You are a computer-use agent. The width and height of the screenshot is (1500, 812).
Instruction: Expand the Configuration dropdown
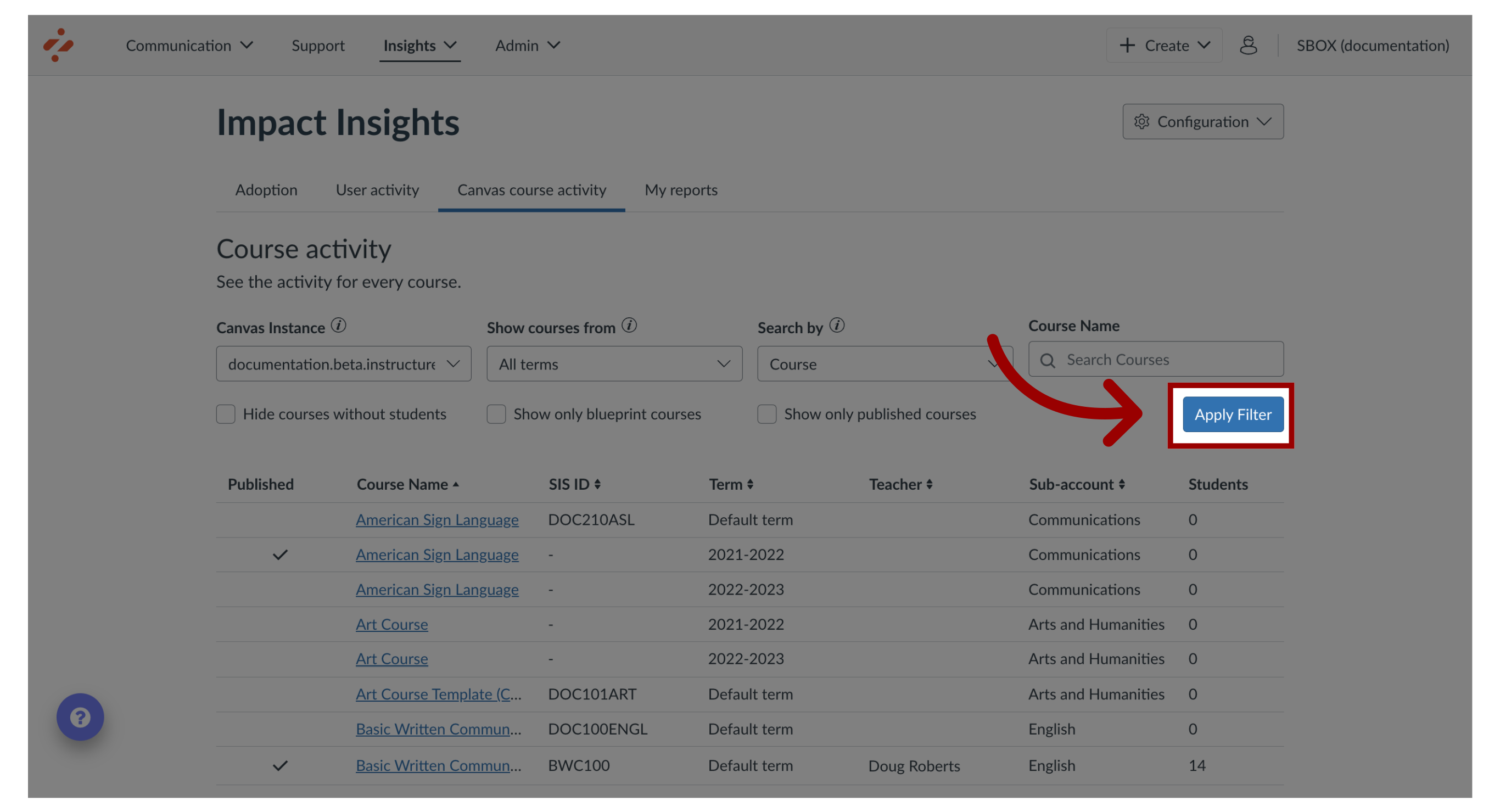coord(1203,122)
